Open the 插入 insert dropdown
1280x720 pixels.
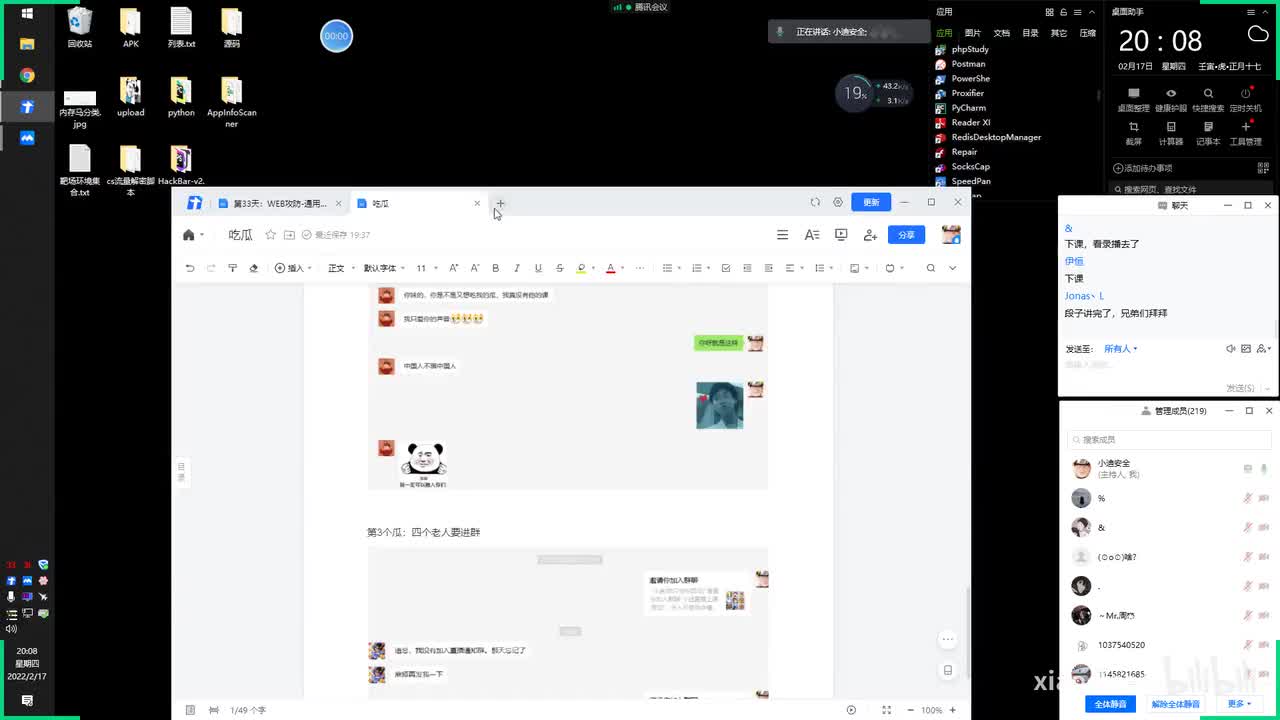[294, 268]
